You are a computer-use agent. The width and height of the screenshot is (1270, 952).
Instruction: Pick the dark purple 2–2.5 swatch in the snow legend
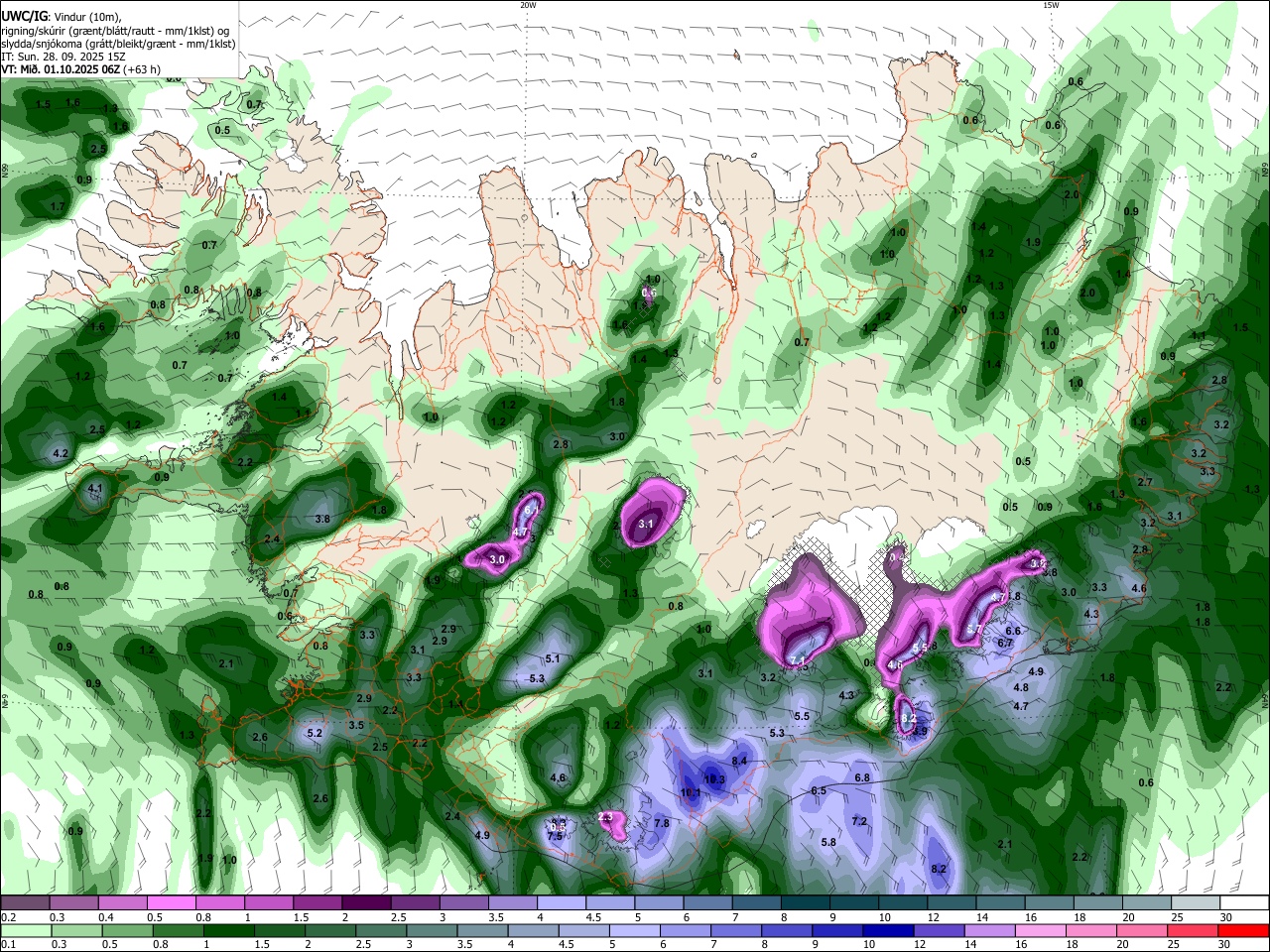[366, 902]
